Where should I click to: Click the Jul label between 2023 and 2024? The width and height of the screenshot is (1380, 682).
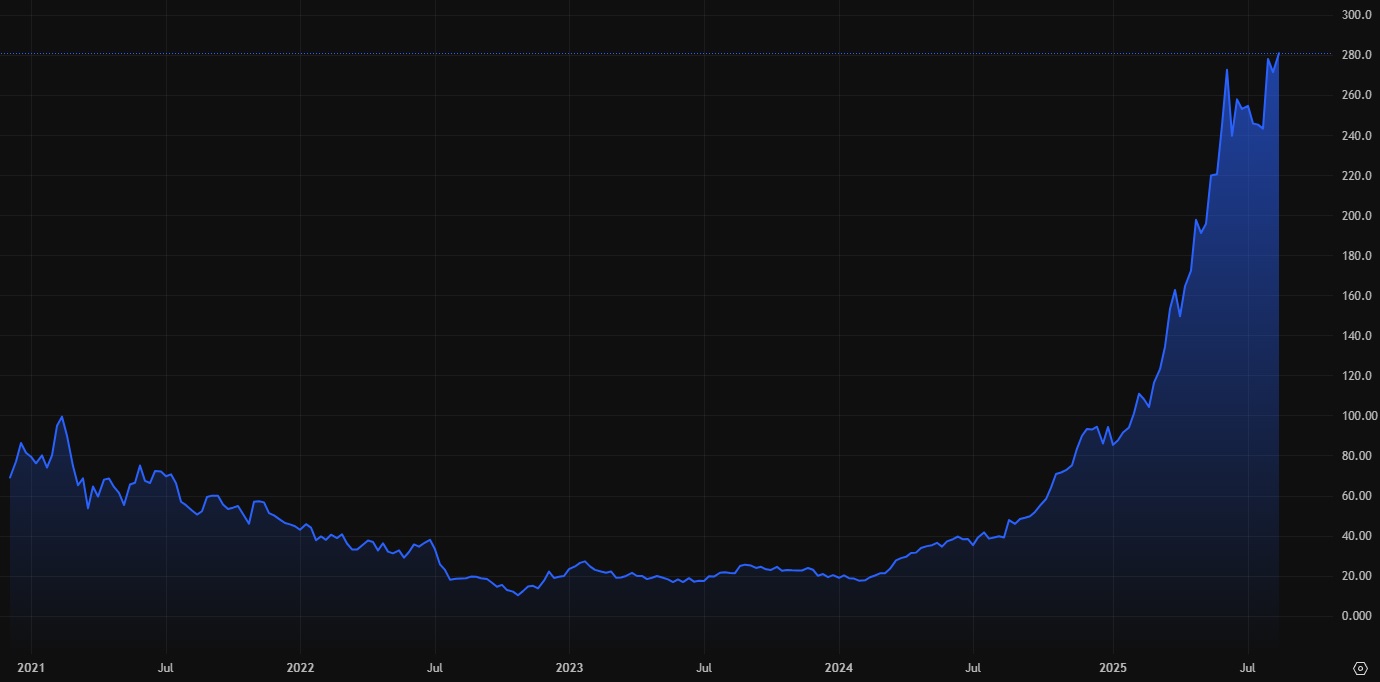coord(704,666)
